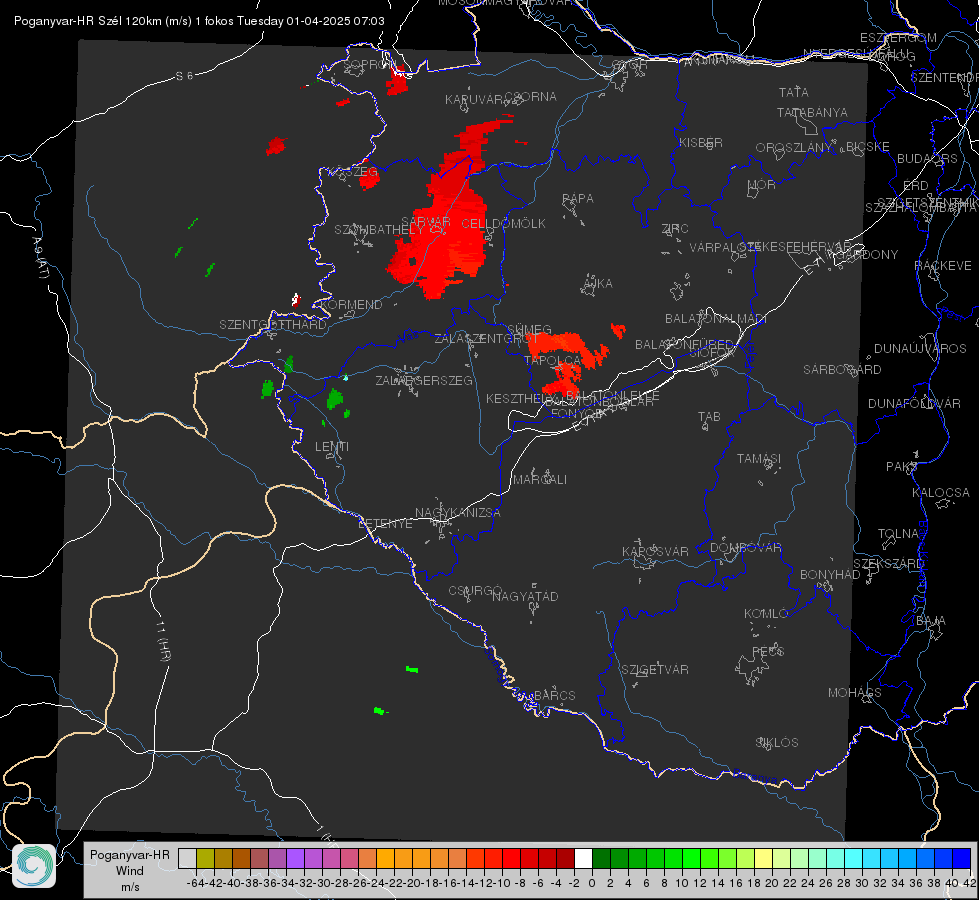Click the PAPA city label
979x900 pixels.
pyautogui.click(x=578, y=198)
